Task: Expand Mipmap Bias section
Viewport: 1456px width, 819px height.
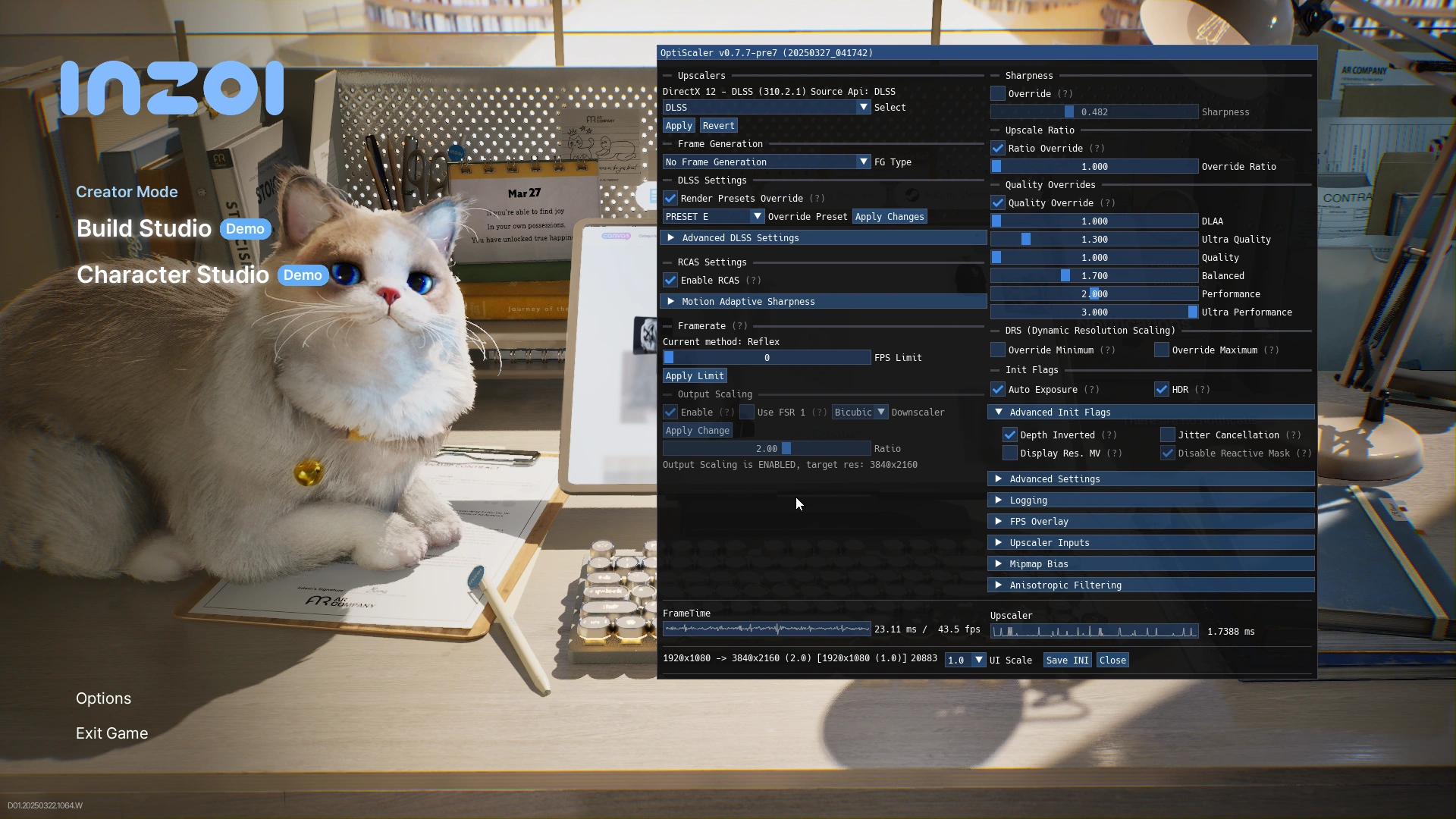Action: [x=1151, y=564]
